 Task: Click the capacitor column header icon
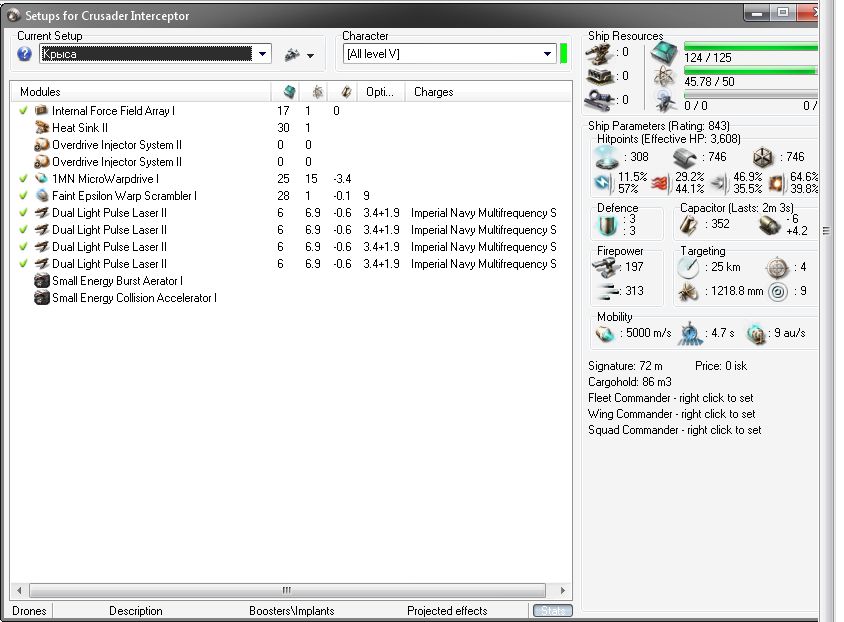click(x=346, y=92)
